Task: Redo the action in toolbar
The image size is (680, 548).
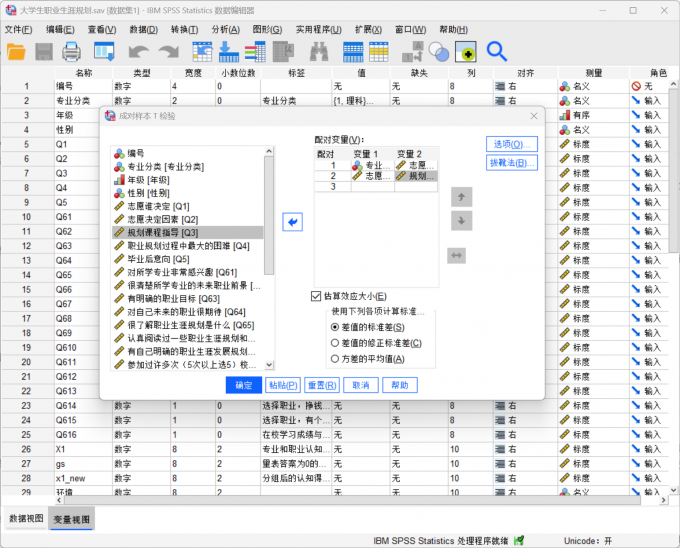Action: pos(169,52)
